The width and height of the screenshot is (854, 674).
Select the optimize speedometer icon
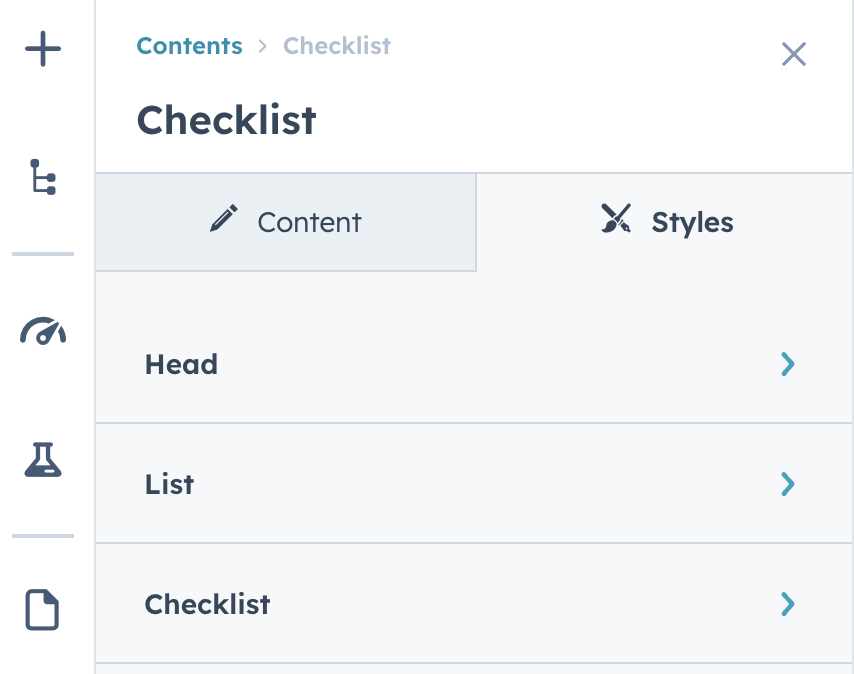43,330
